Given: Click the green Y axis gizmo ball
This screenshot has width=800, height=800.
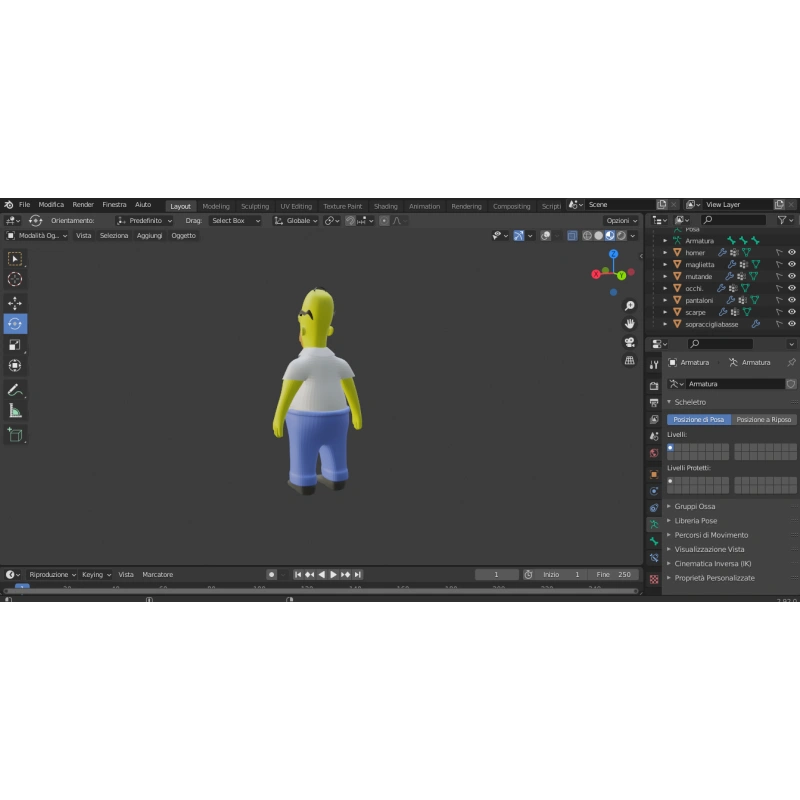Looking at the screenshot, I should pyautogui.click(x=621, y=276).
